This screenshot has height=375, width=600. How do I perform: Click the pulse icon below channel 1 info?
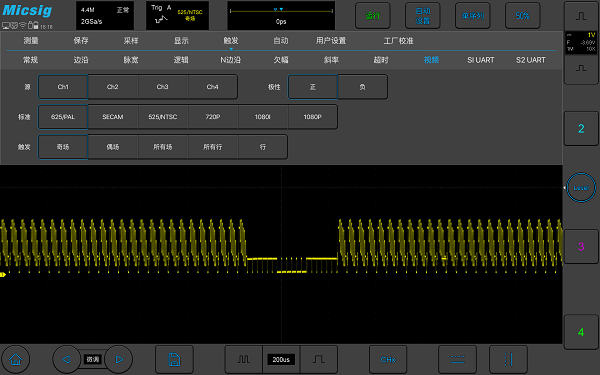pyautogui.click(x=581, y=69)
